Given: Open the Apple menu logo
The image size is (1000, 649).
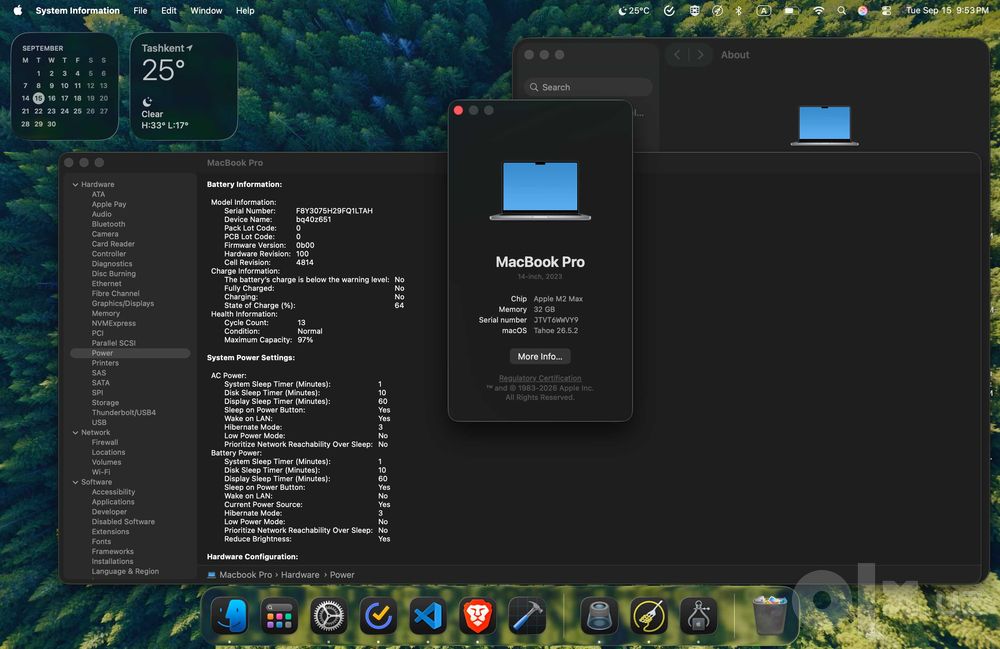Looking at the screenshot, I should coord(18,10).
